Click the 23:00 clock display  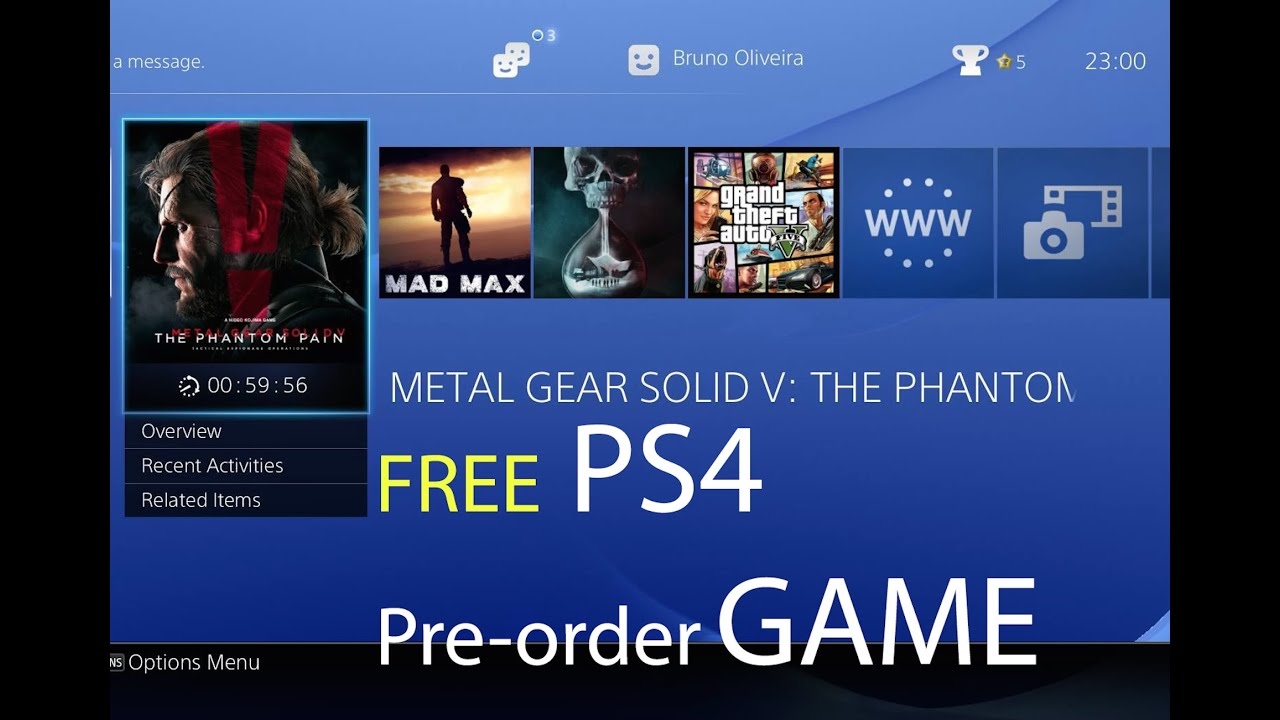click(1115, 61)
